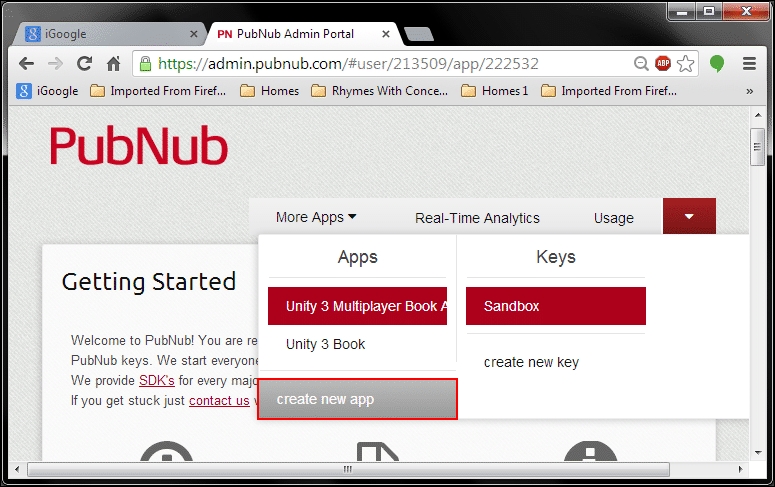Screen dimensions: 775x487
Task: Bookmark page with the star icon
Action: [686, 63]
